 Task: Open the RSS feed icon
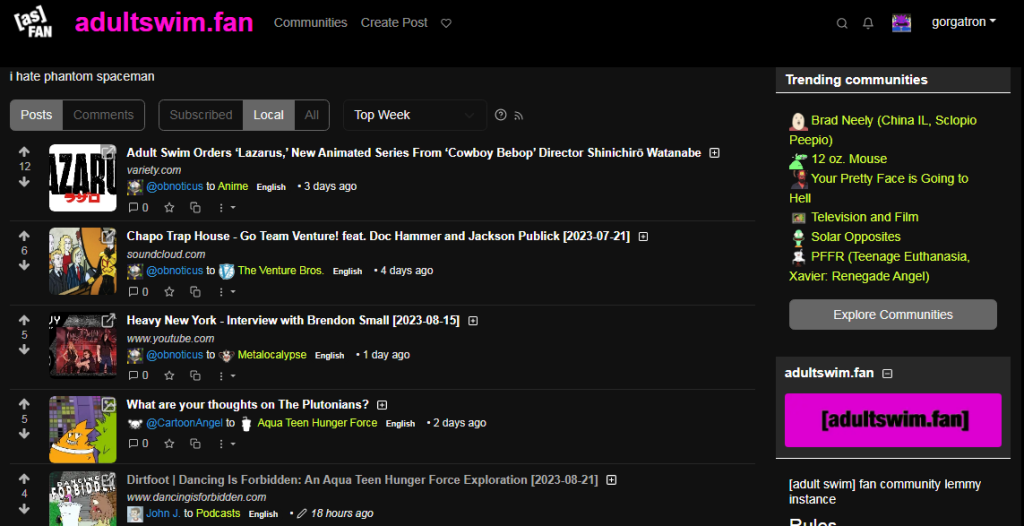pos(519,116)
